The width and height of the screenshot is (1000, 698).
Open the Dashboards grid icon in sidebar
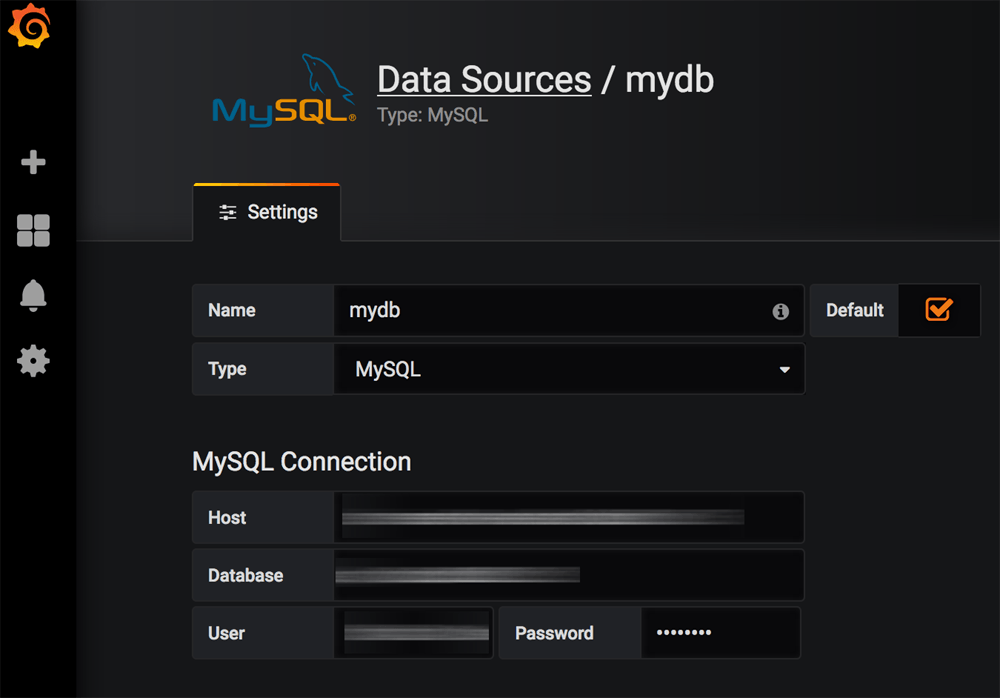33,230
